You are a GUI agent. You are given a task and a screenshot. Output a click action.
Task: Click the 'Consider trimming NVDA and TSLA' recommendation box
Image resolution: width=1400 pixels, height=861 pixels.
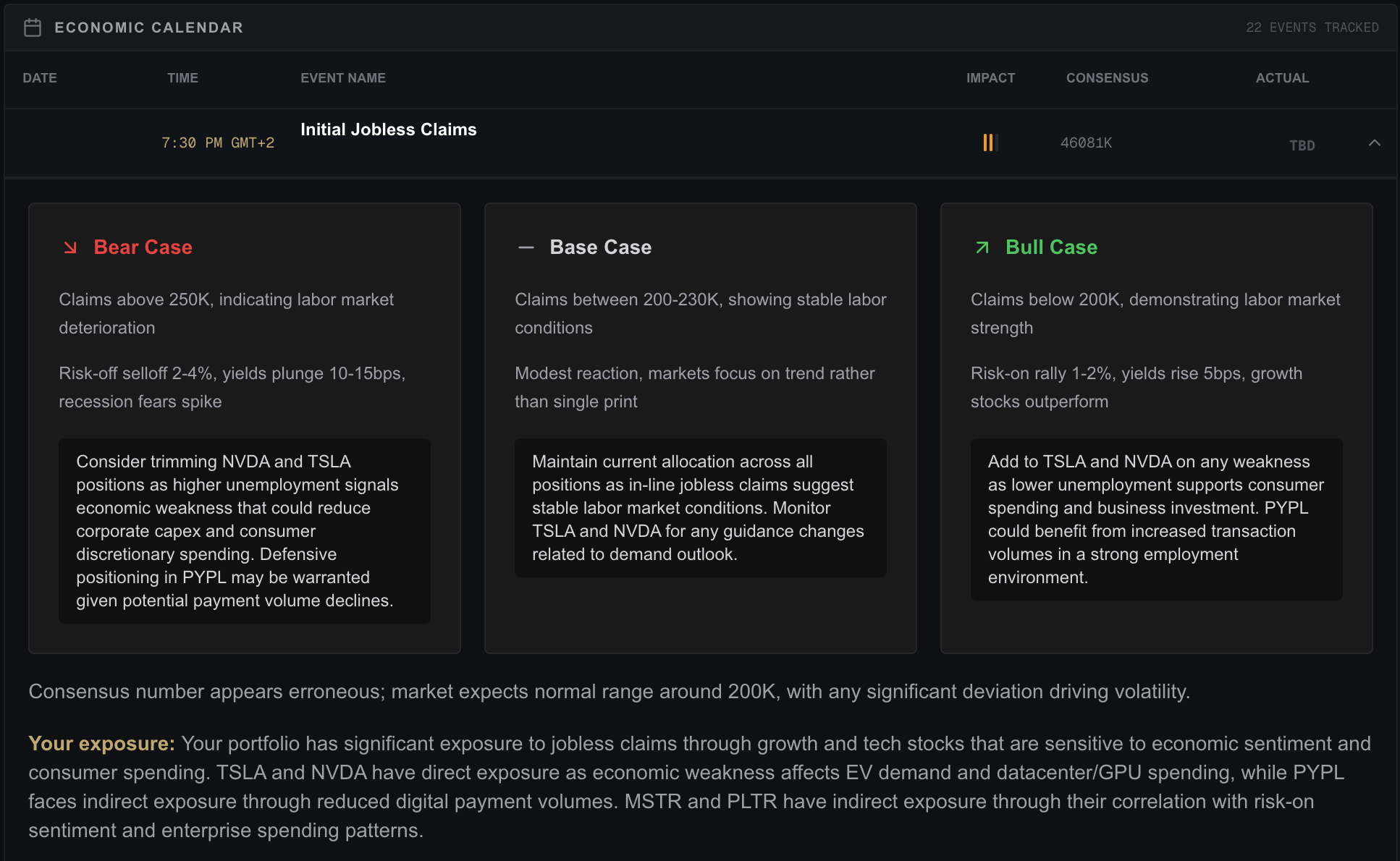pyautogui.click(x=245, y=531)
